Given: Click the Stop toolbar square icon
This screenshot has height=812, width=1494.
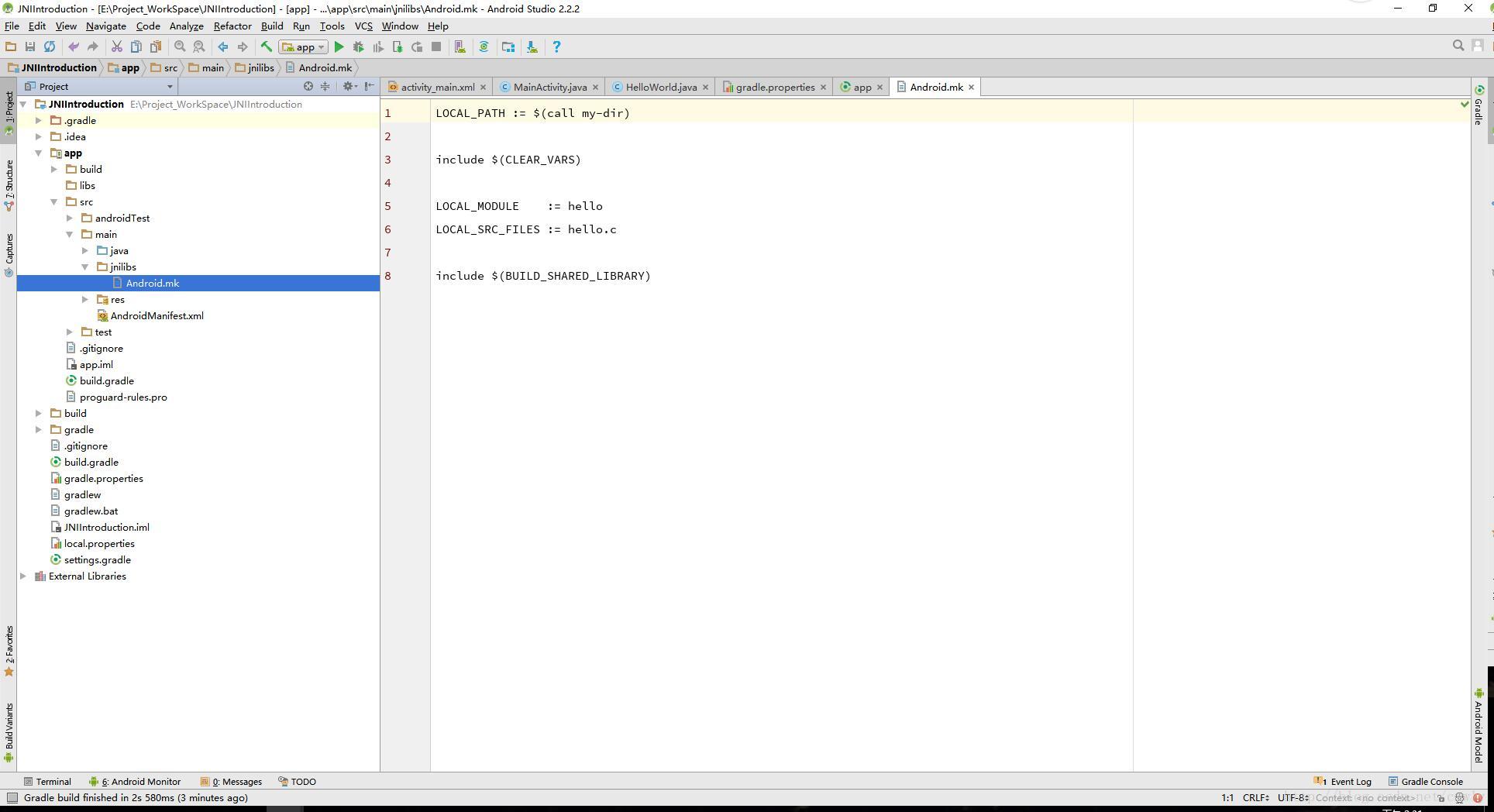Looking at the screenshot, I should pos(436,46).
